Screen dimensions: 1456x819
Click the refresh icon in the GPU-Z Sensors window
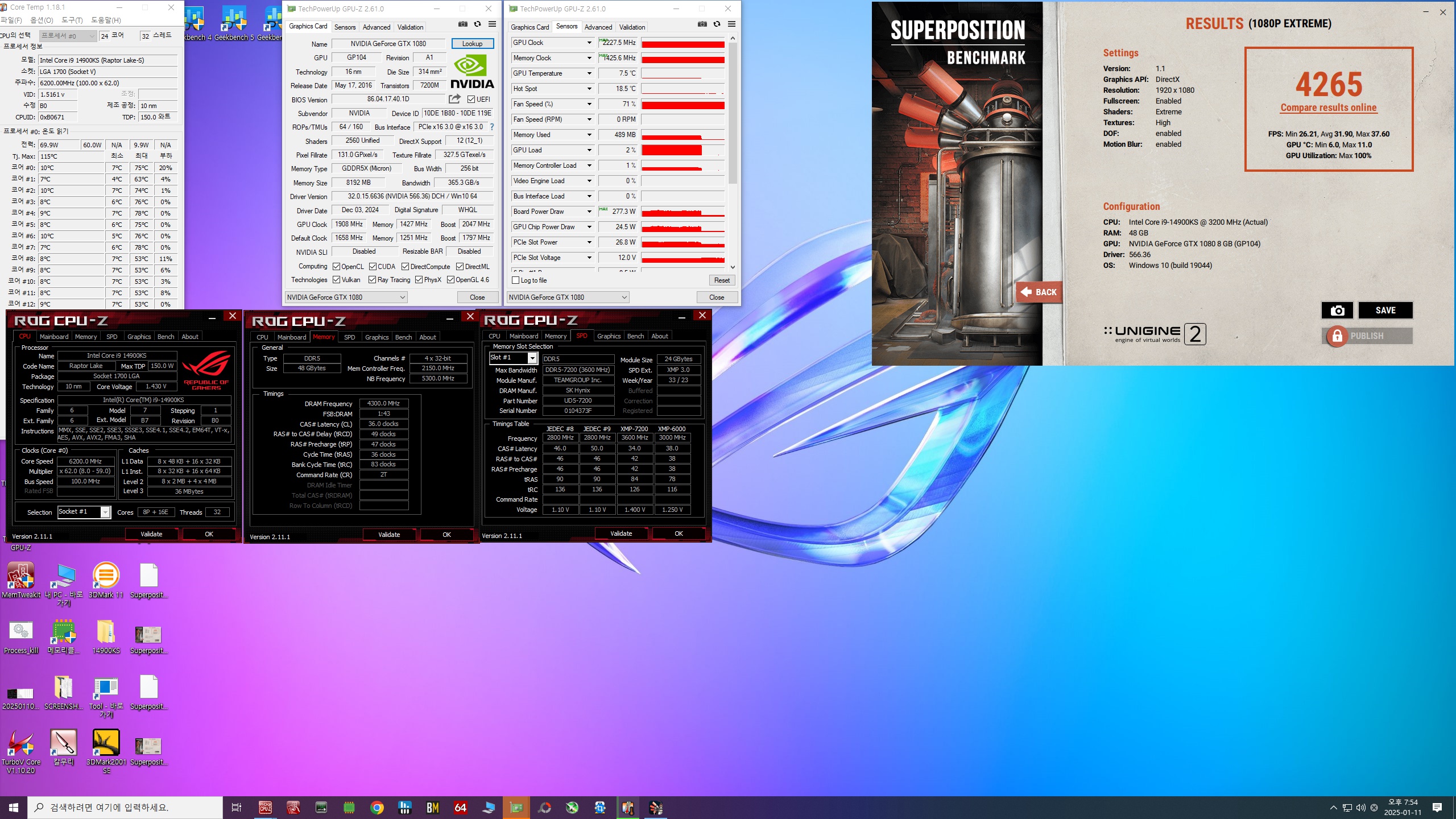(x=717, y=24)
